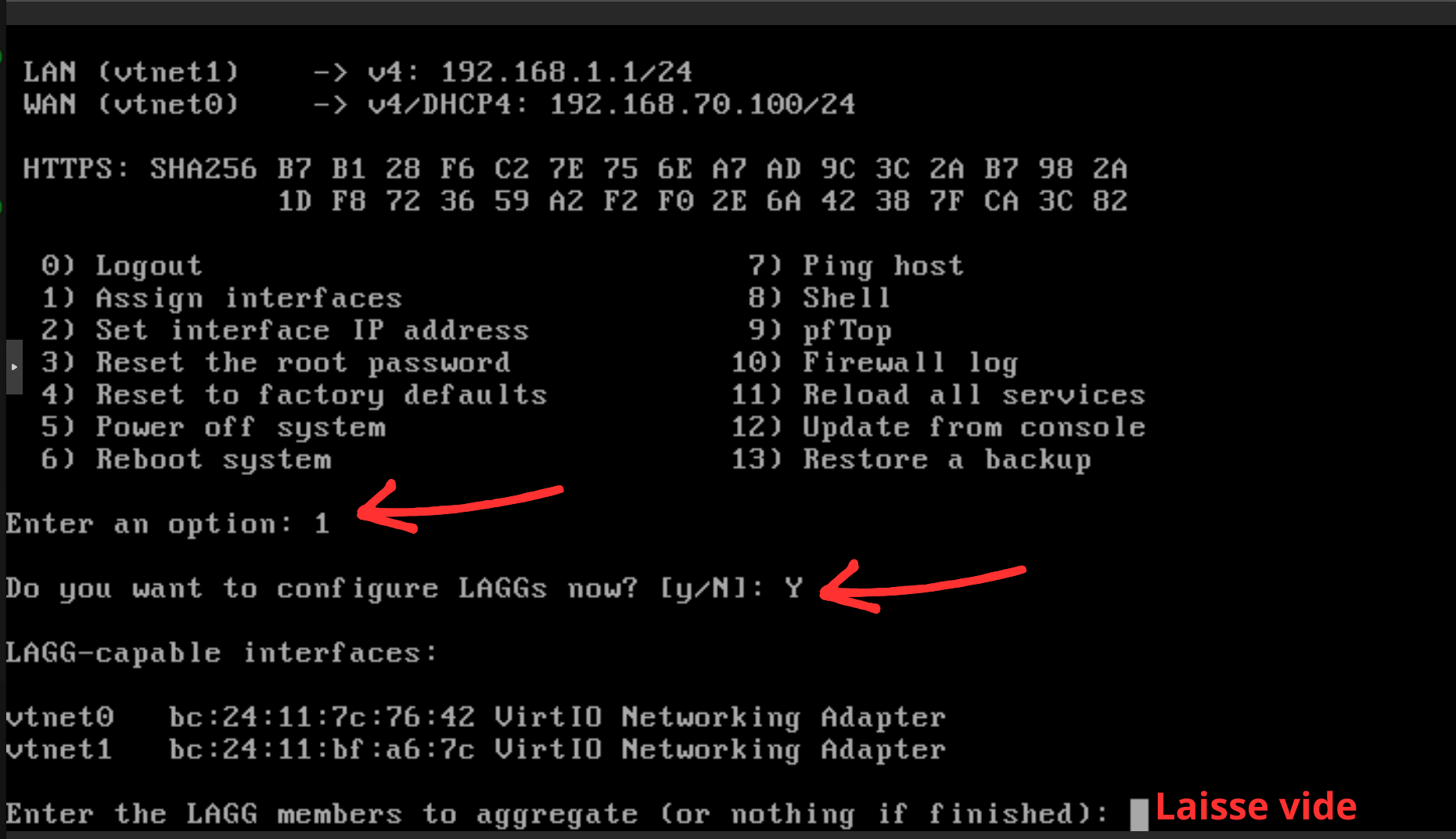Click the LAGG members input cursor
This screenshot has height=839, width=1456.
(x=1139, y=815)
